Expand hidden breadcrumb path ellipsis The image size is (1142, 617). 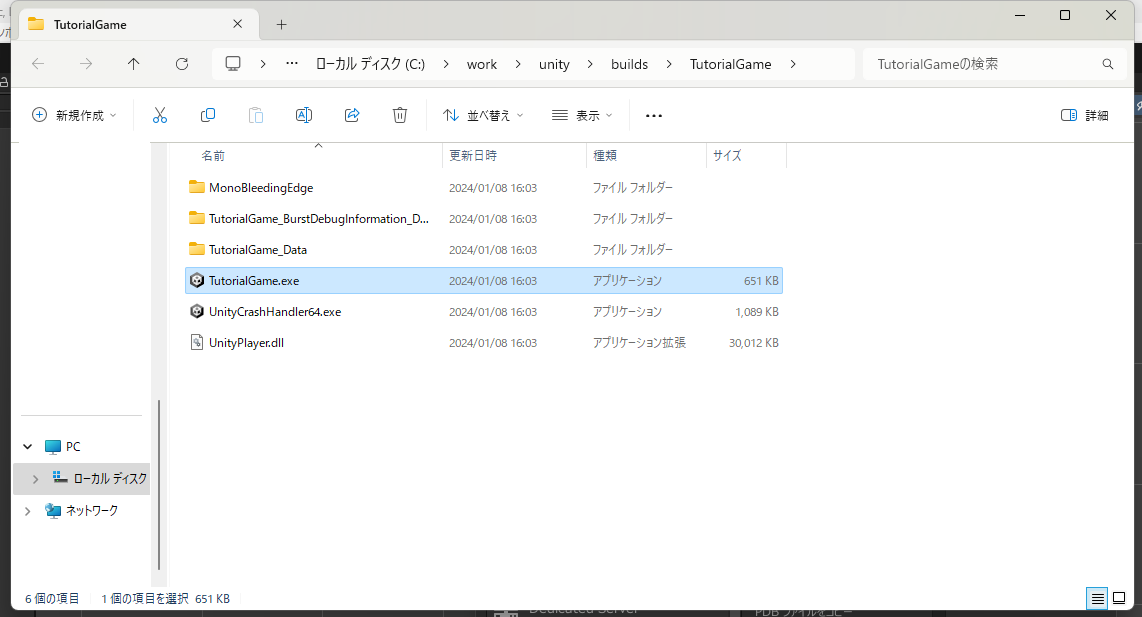coord(292,63)
